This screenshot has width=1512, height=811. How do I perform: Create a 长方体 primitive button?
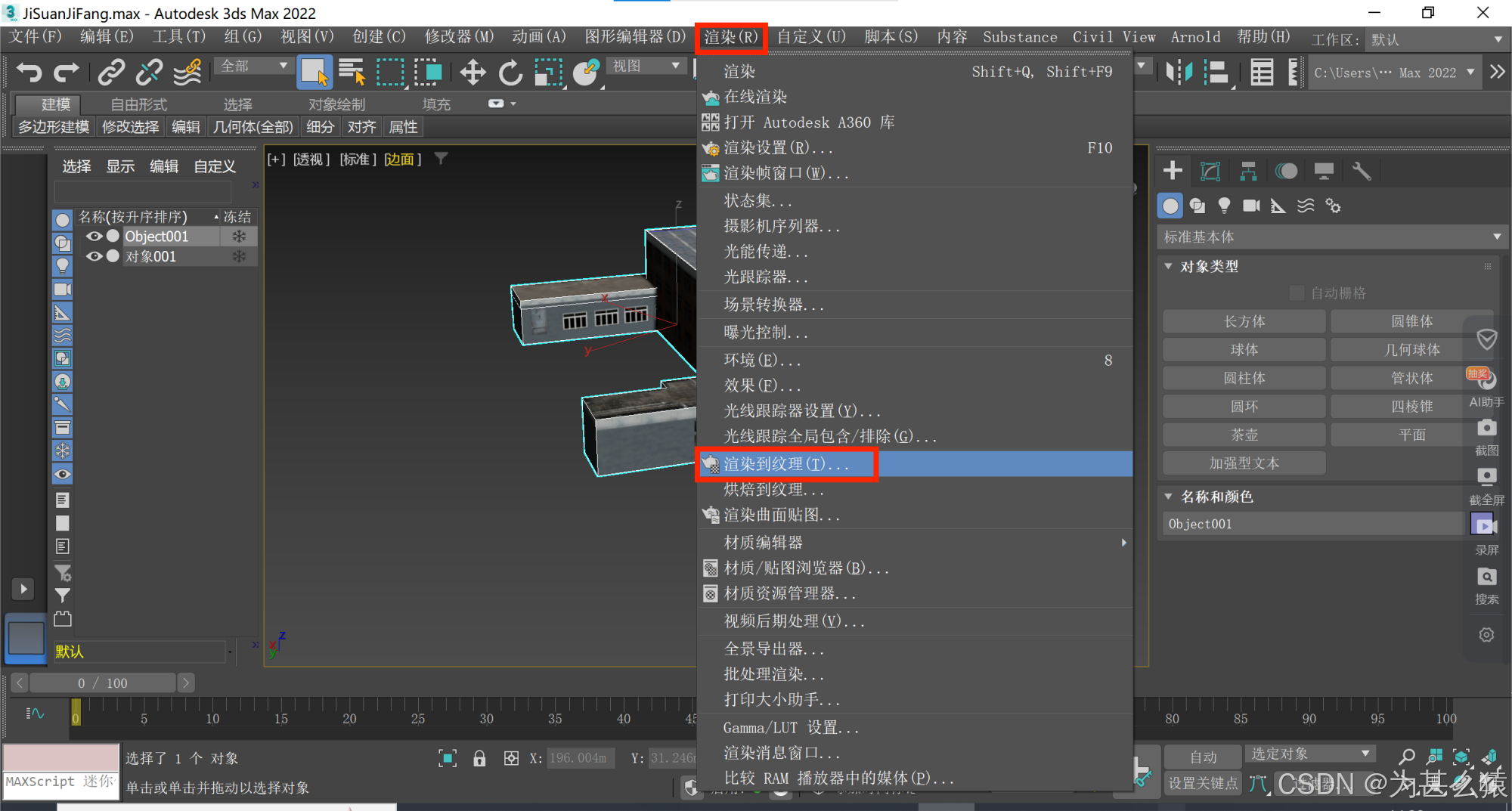click(1244, 321)
